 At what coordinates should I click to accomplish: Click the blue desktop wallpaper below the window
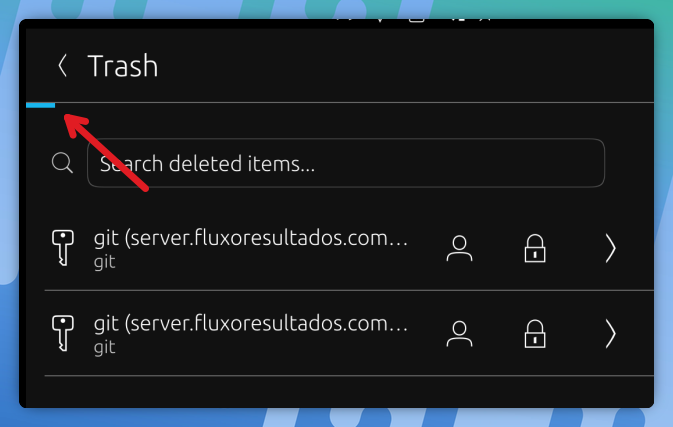pyautogui.click(x=336, y=418)
